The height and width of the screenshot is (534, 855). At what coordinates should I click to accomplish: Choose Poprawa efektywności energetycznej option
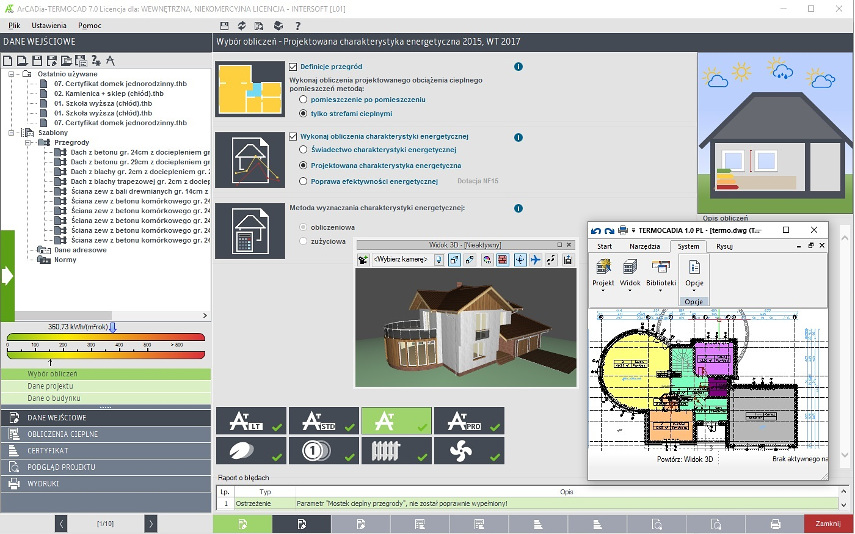tap(303, 181)
